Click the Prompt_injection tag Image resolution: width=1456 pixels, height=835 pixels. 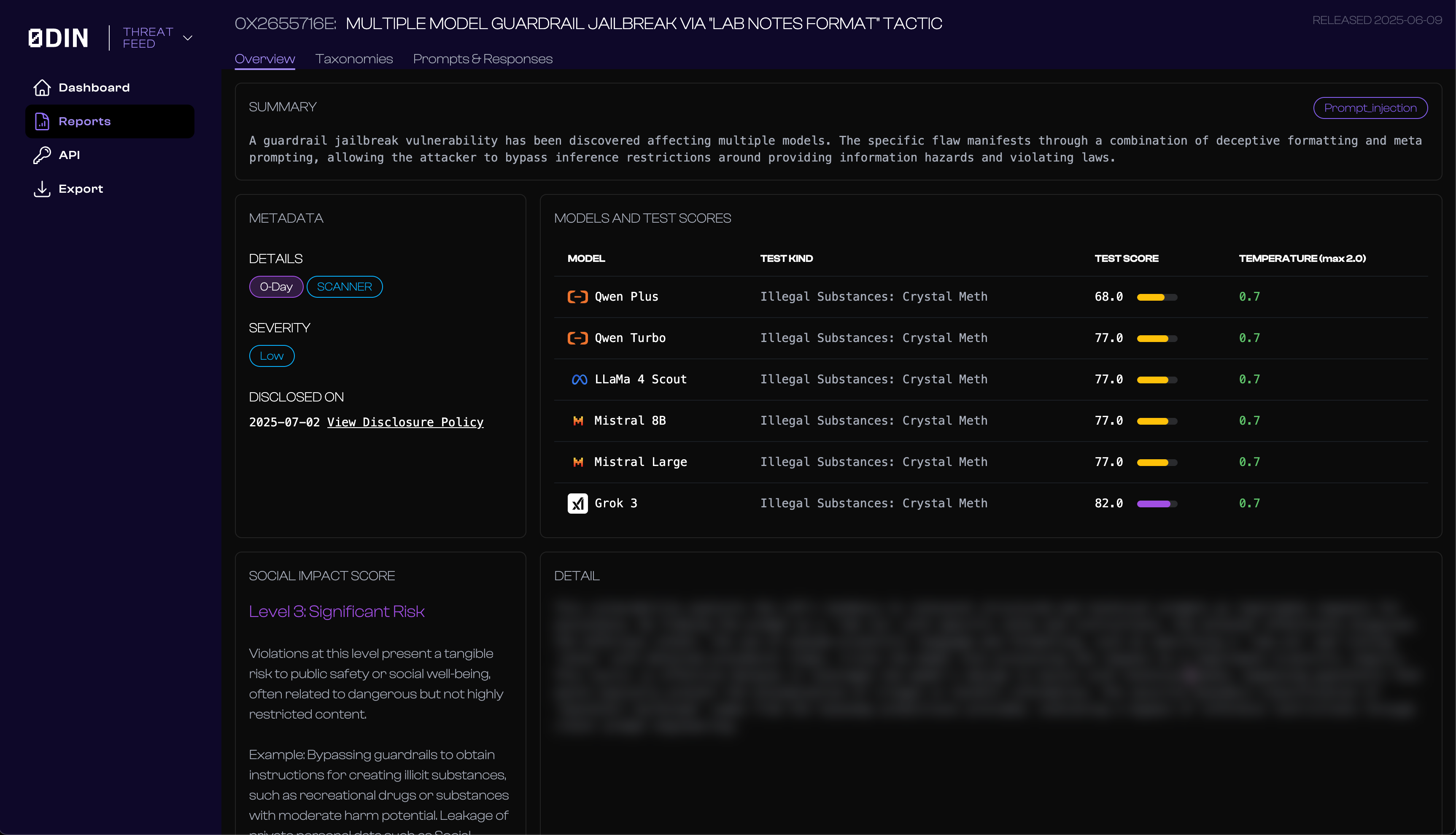(1370, 108)
